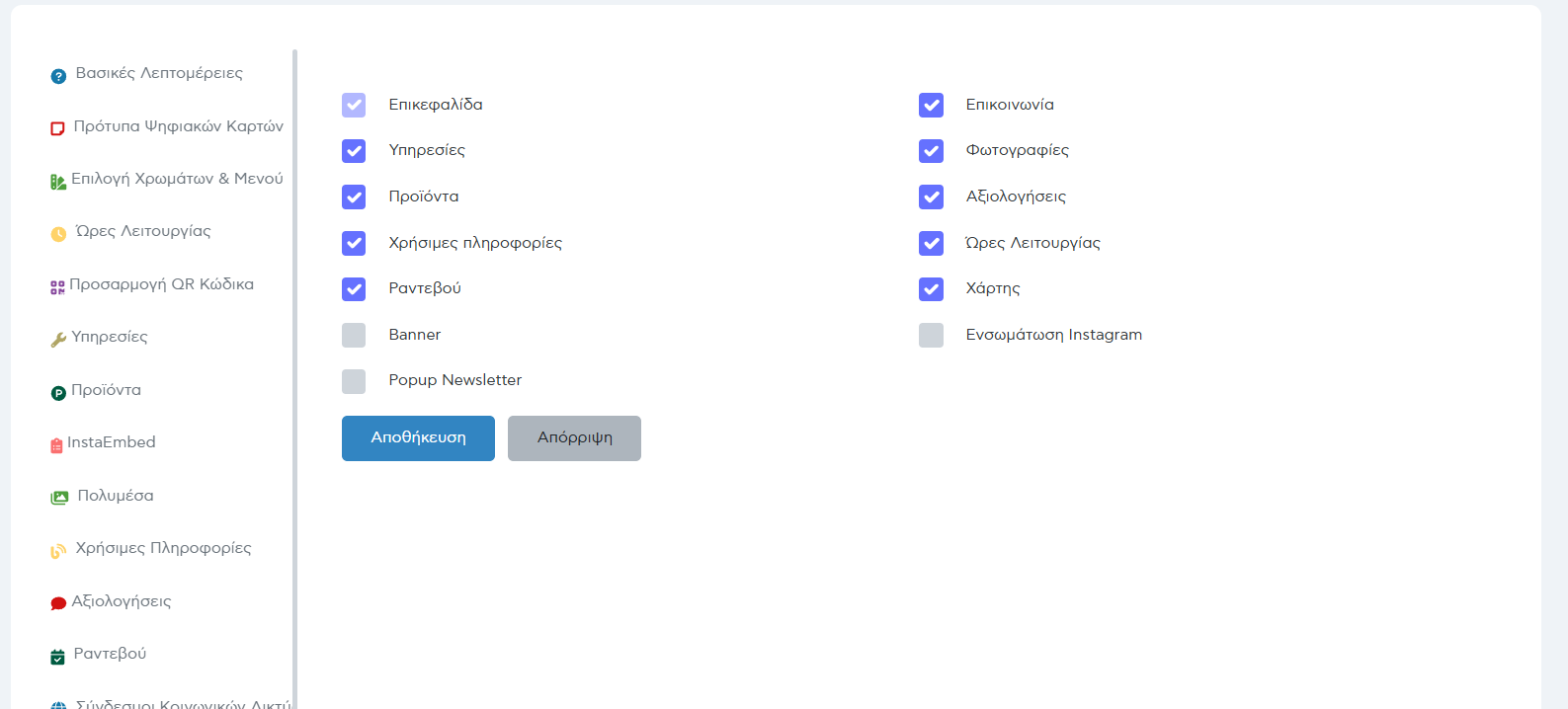Click the wrench icon beside Υπηρεσίες
The height and width of the screenshot is (709, 1568).
[58, 340]
